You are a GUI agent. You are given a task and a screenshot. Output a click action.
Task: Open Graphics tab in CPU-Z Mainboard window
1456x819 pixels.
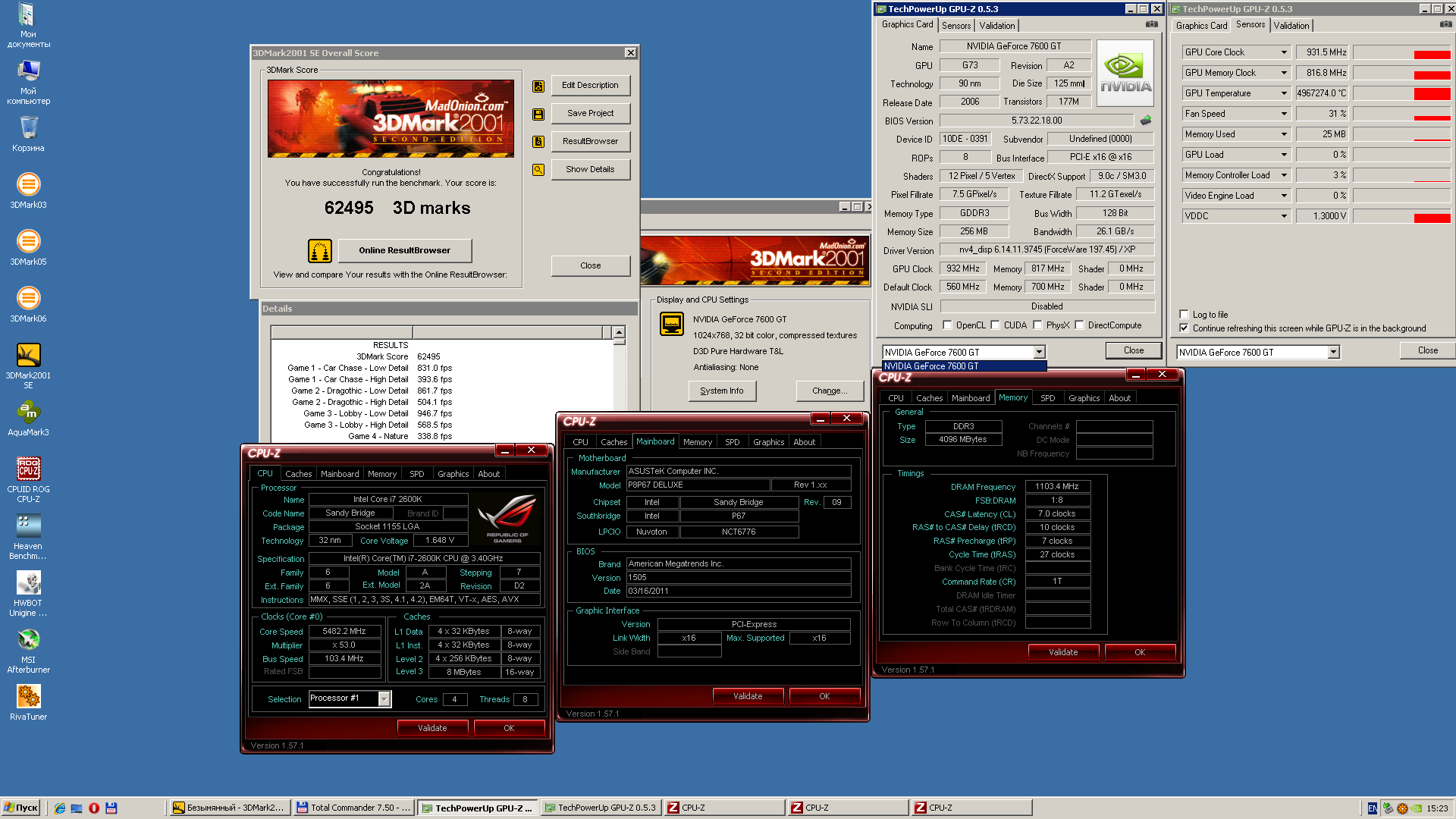click(x=768, y=442)
